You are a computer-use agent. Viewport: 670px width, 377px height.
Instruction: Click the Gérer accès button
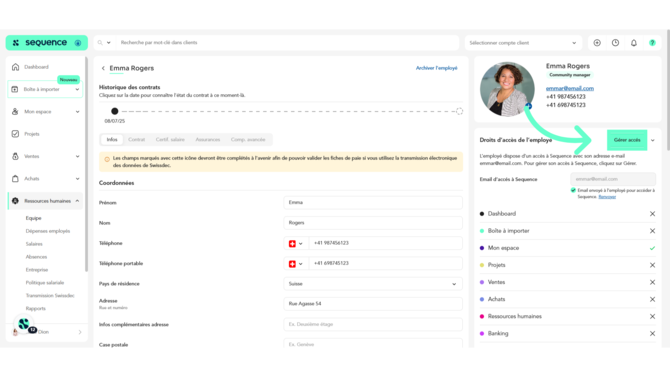[x=627, y=140]
